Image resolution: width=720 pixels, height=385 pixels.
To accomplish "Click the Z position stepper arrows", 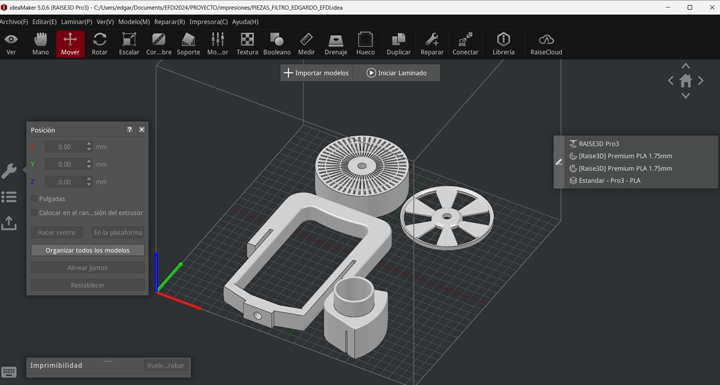I will pos(89,181).
